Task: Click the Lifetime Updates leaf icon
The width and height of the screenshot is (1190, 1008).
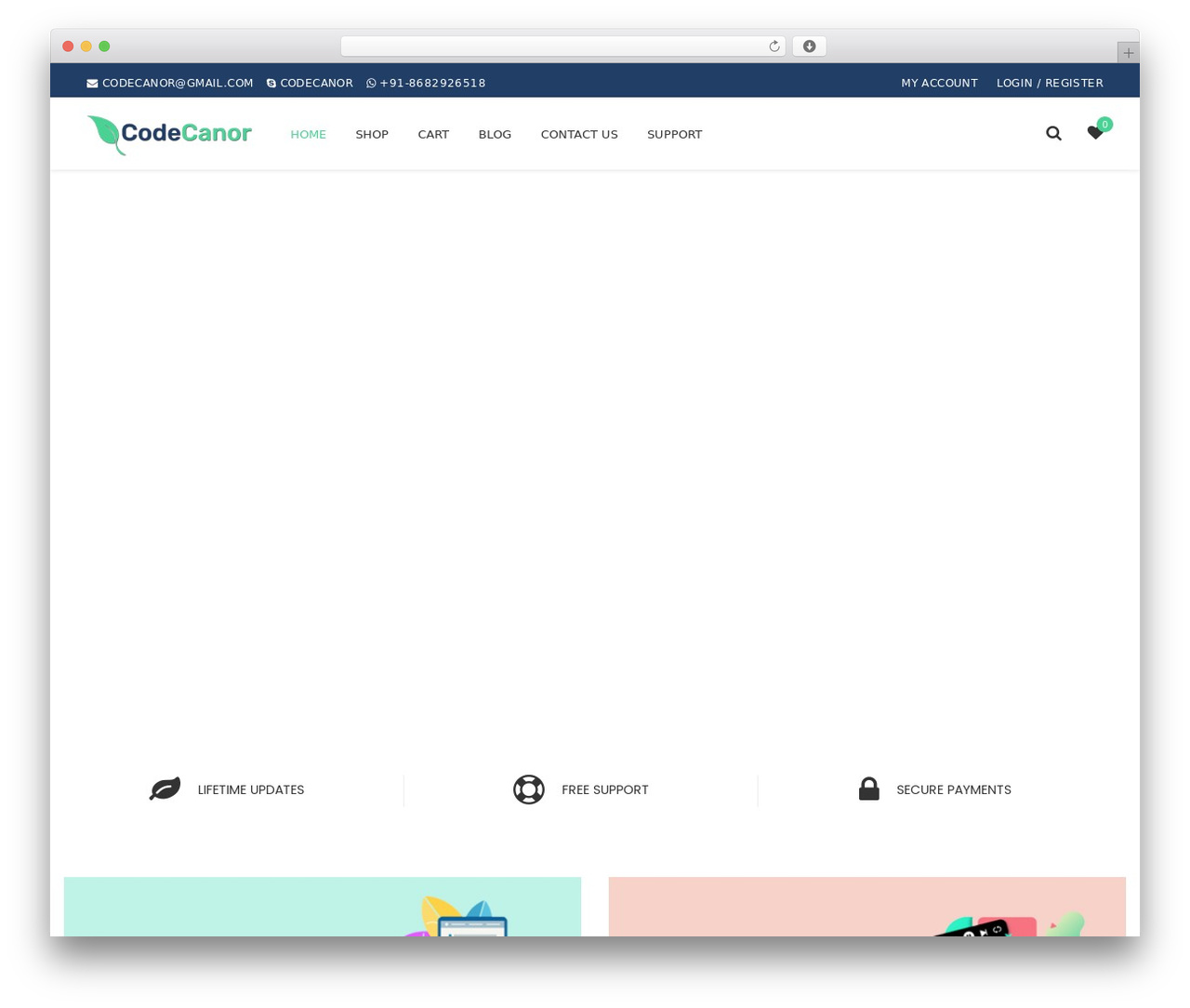Action: (165, 789)
